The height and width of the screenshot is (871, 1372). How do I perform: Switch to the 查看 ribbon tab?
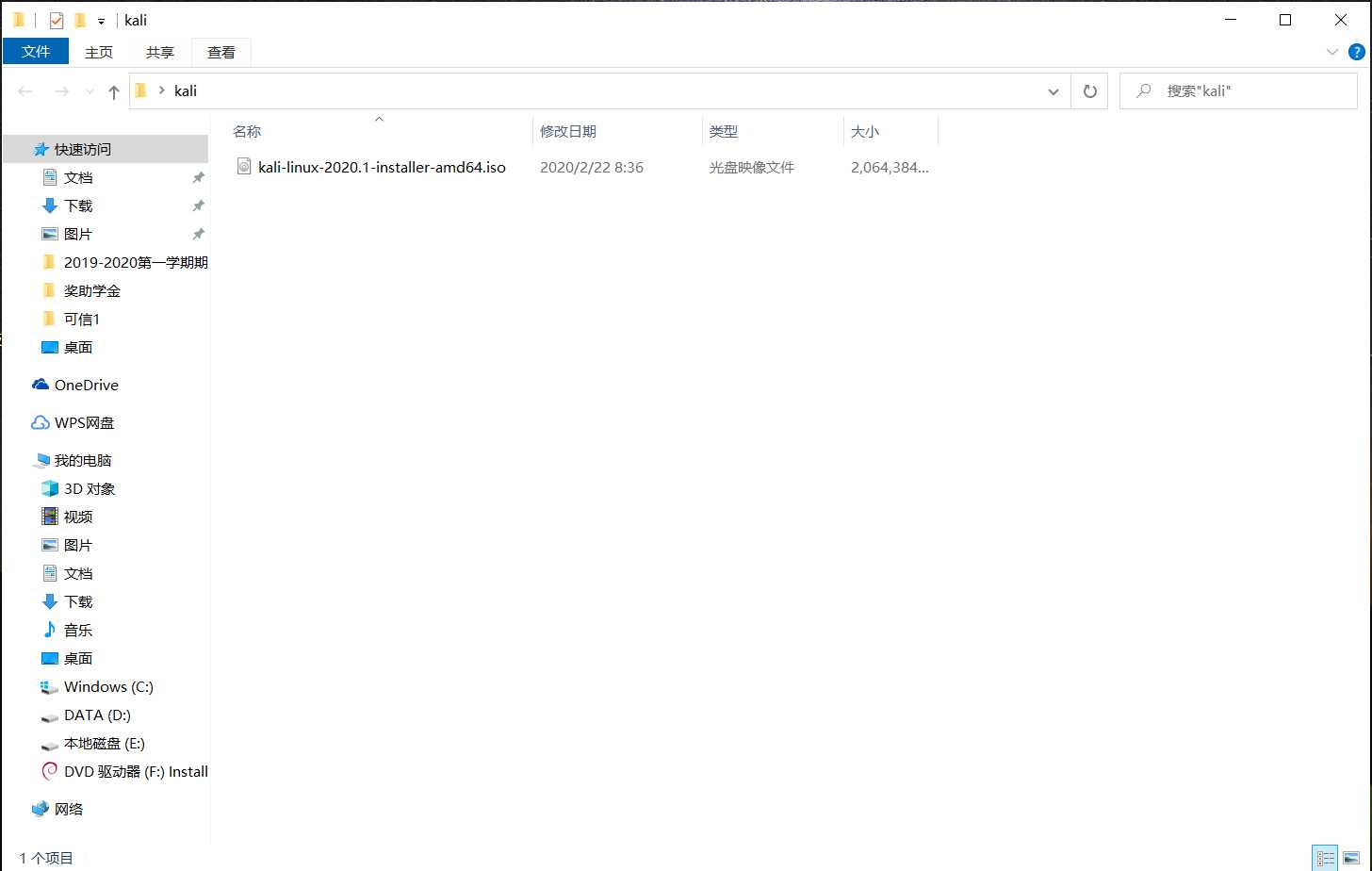[221, 52]
